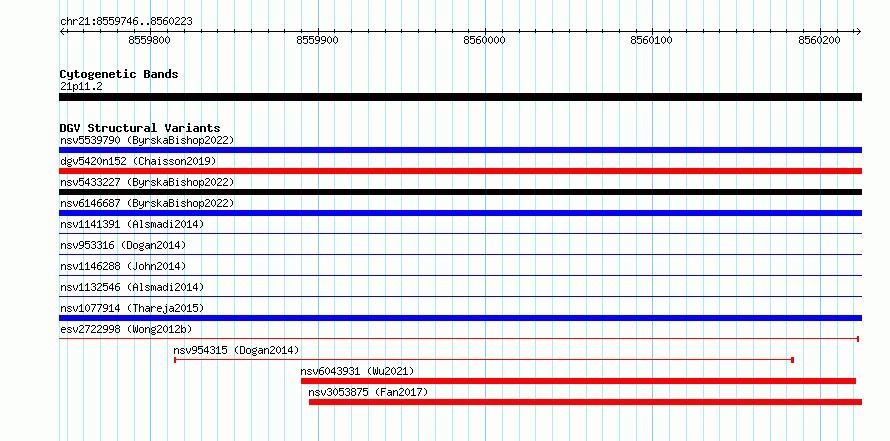Open nsv1132546 (Alsmadi2014) variant label
The image size is (890, 441).
click(132, 287)
